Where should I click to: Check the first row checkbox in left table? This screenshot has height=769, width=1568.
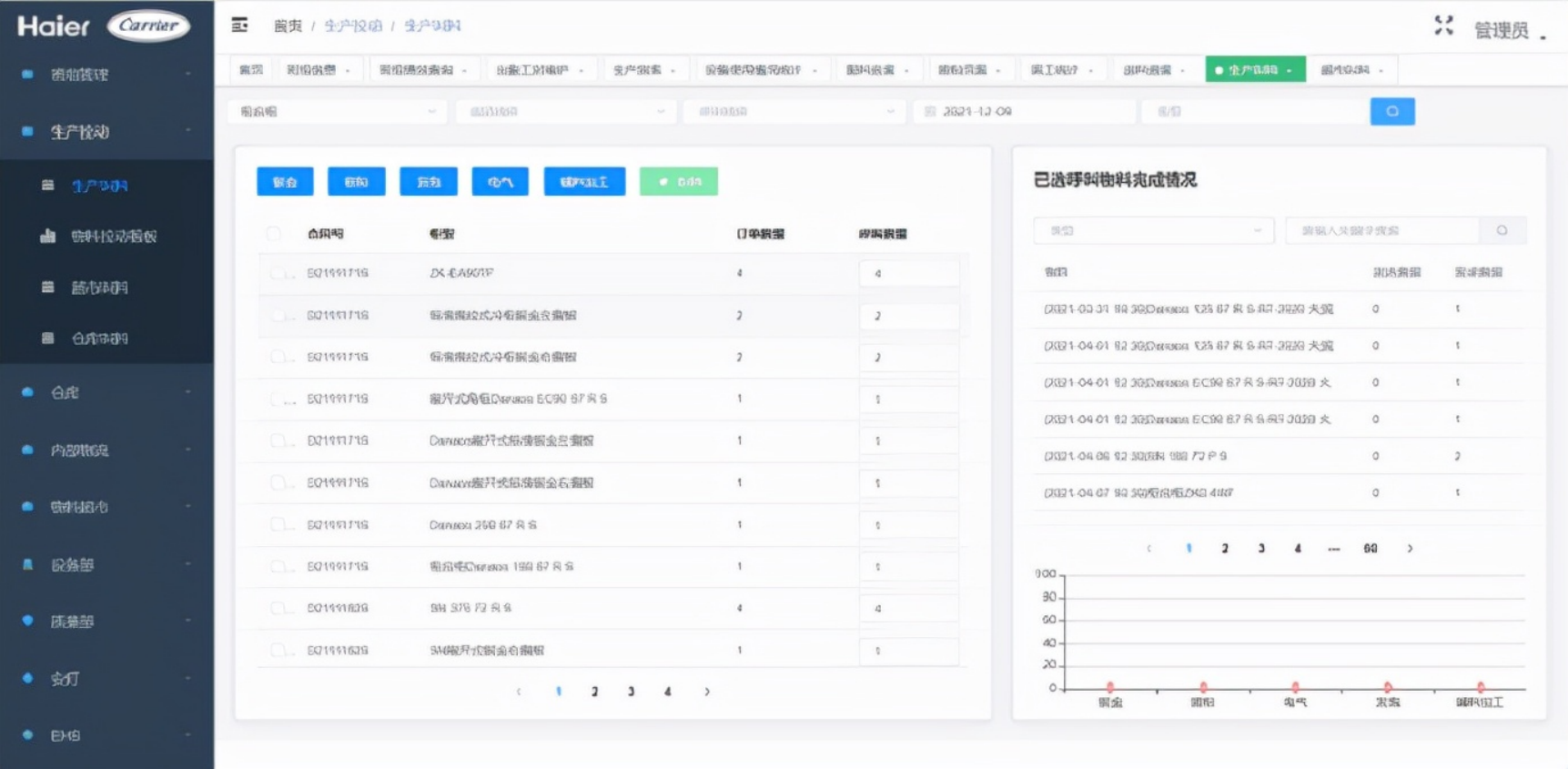point(278,273)
